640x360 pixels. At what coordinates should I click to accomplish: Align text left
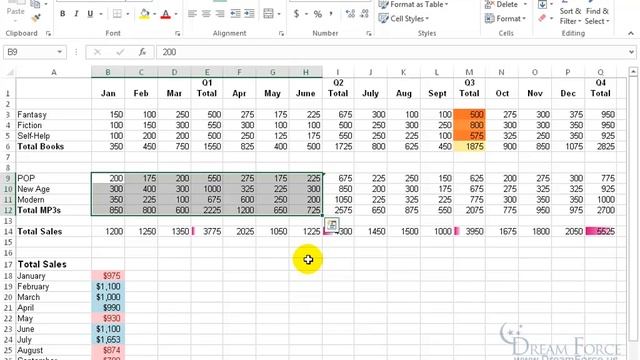192,14
